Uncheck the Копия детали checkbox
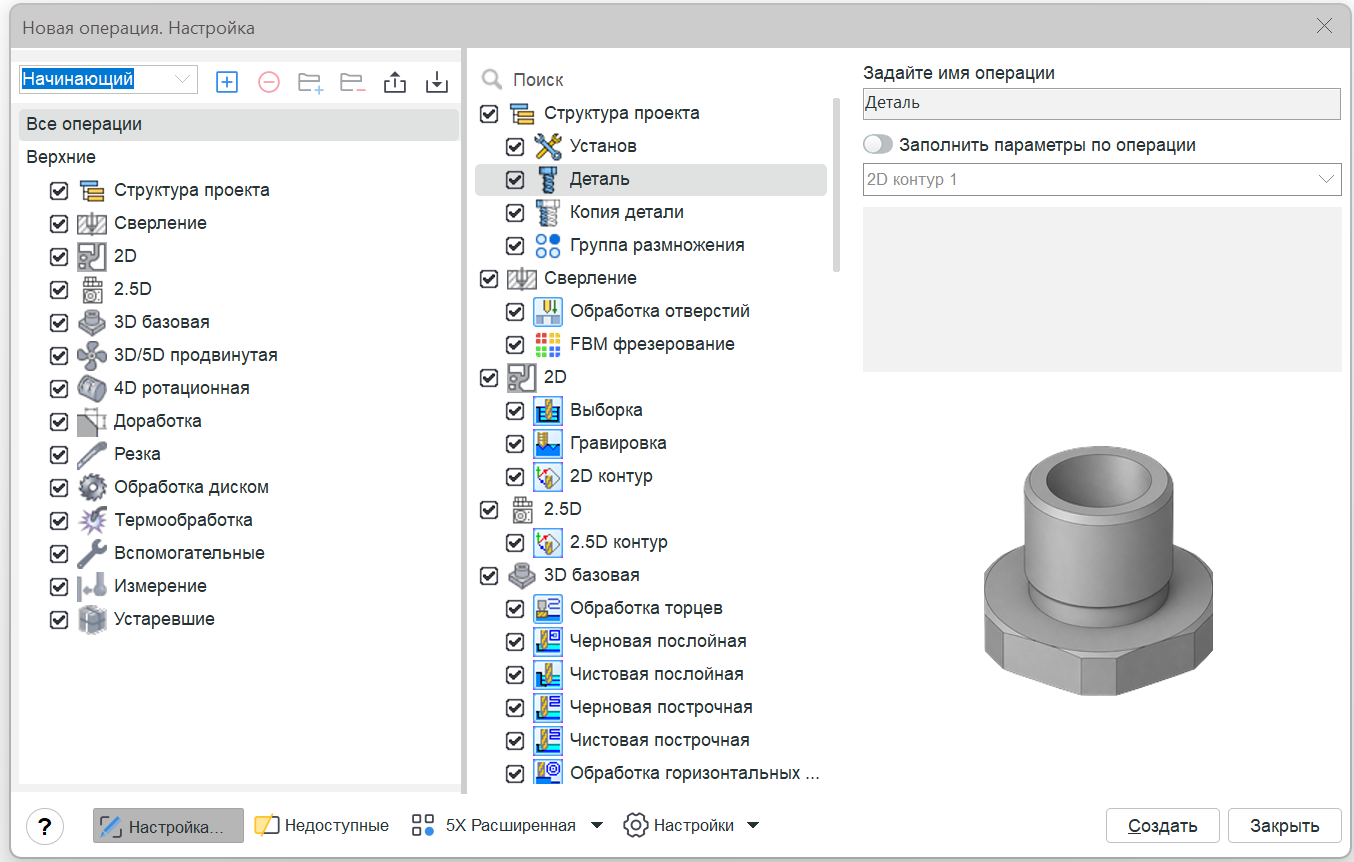The image size is (1354, 862). point(515,212)
